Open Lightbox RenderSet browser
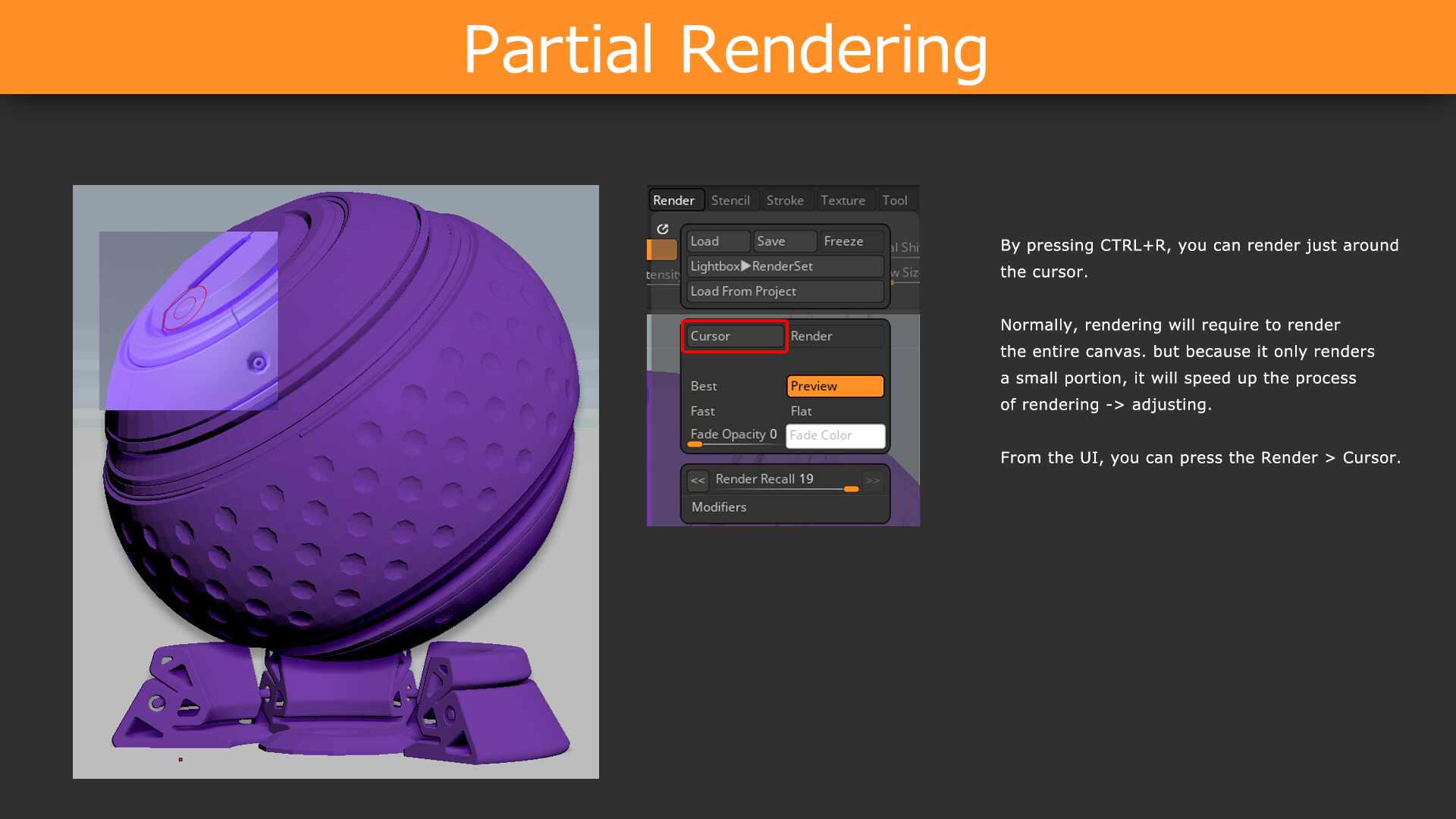1456x819 pixels. click(785, 266)
